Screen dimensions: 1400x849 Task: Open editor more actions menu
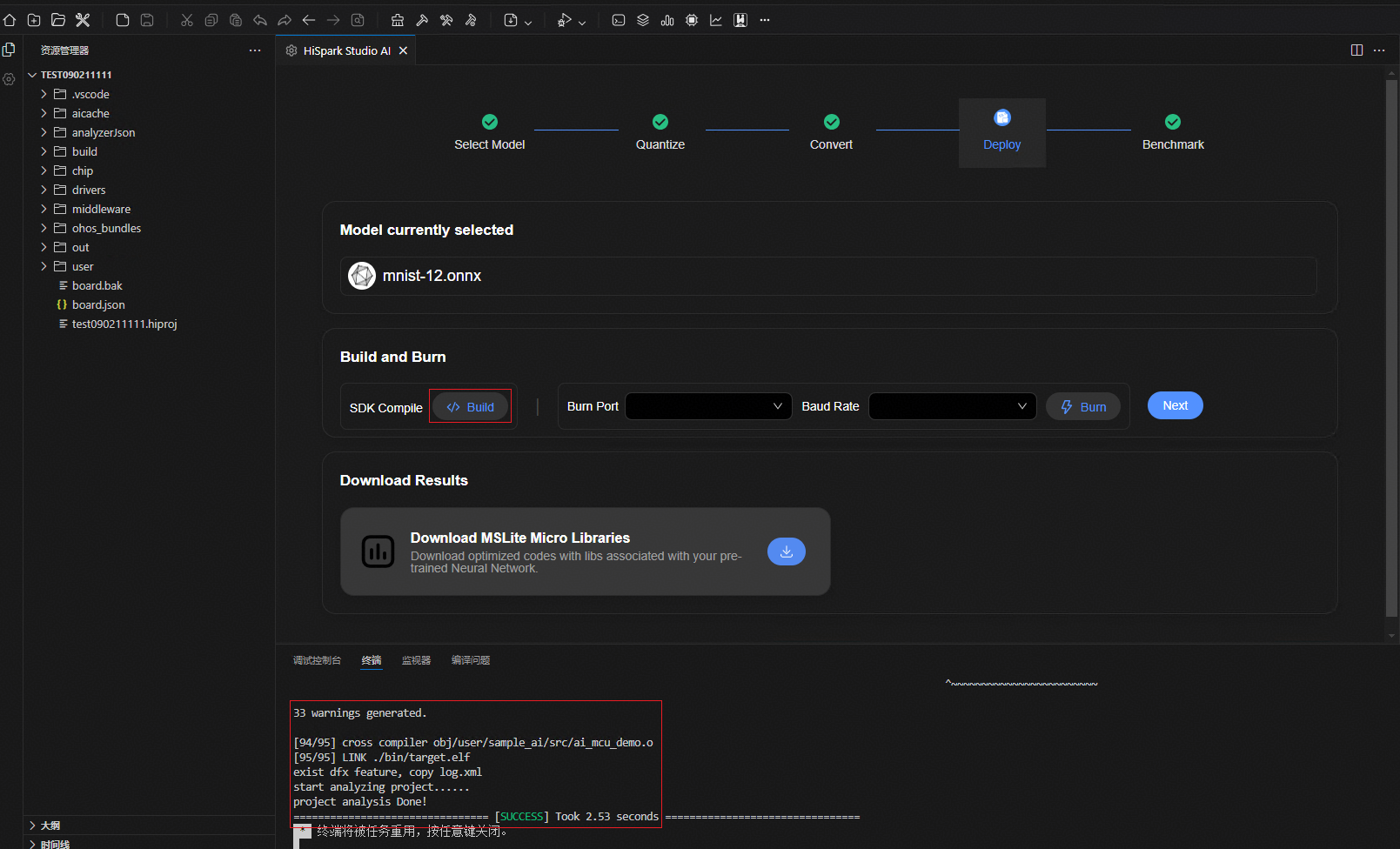[1379, 50]
